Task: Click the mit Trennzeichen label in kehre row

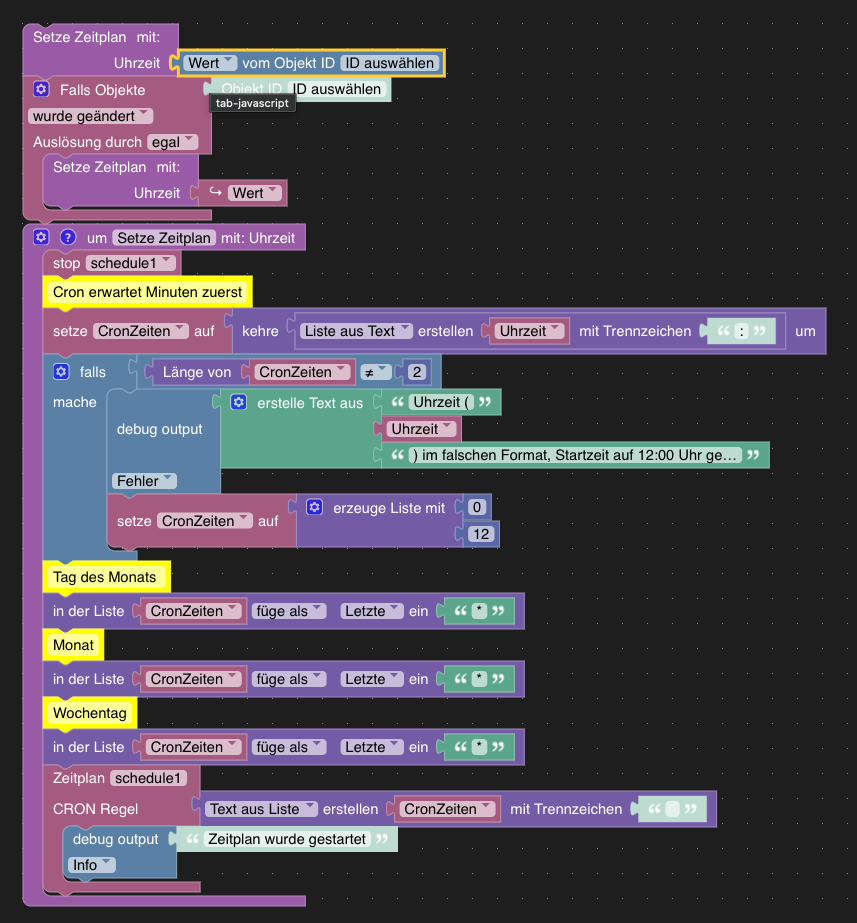Action: pos(635,331)
